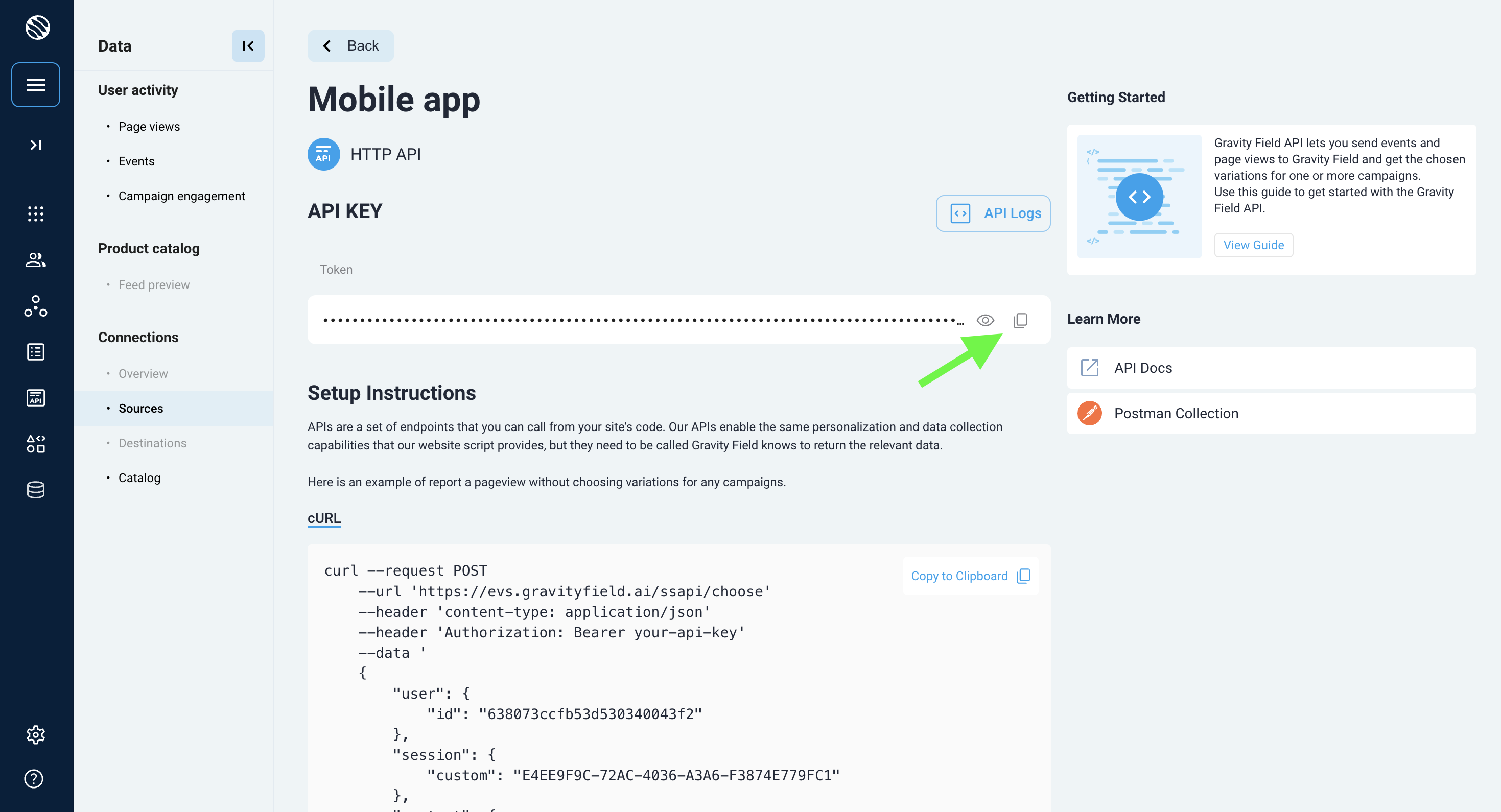Go back with the Back button

click(351, 46)
